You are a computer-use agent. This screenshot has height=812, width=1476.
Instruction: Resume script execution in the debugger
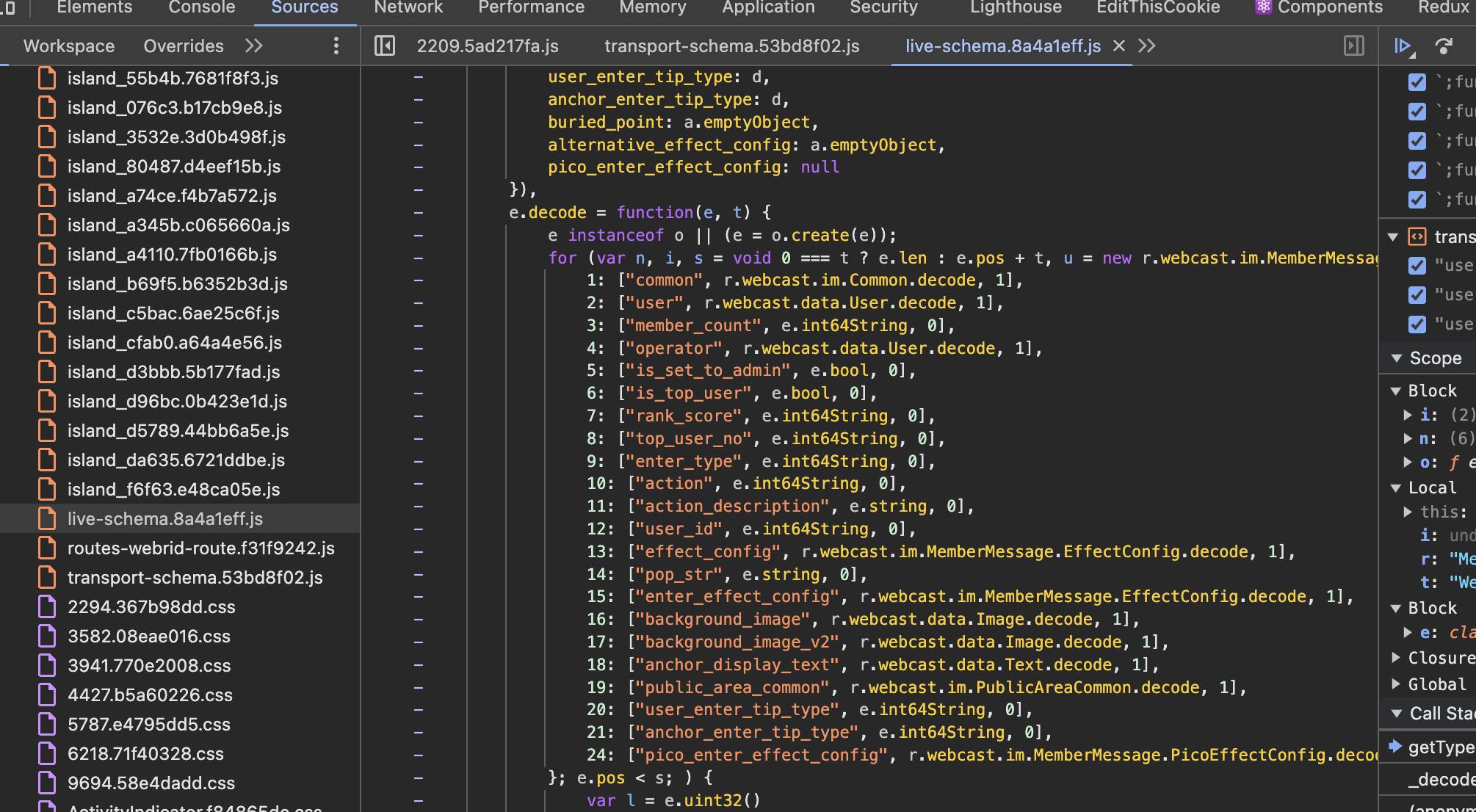[1403, 46]
